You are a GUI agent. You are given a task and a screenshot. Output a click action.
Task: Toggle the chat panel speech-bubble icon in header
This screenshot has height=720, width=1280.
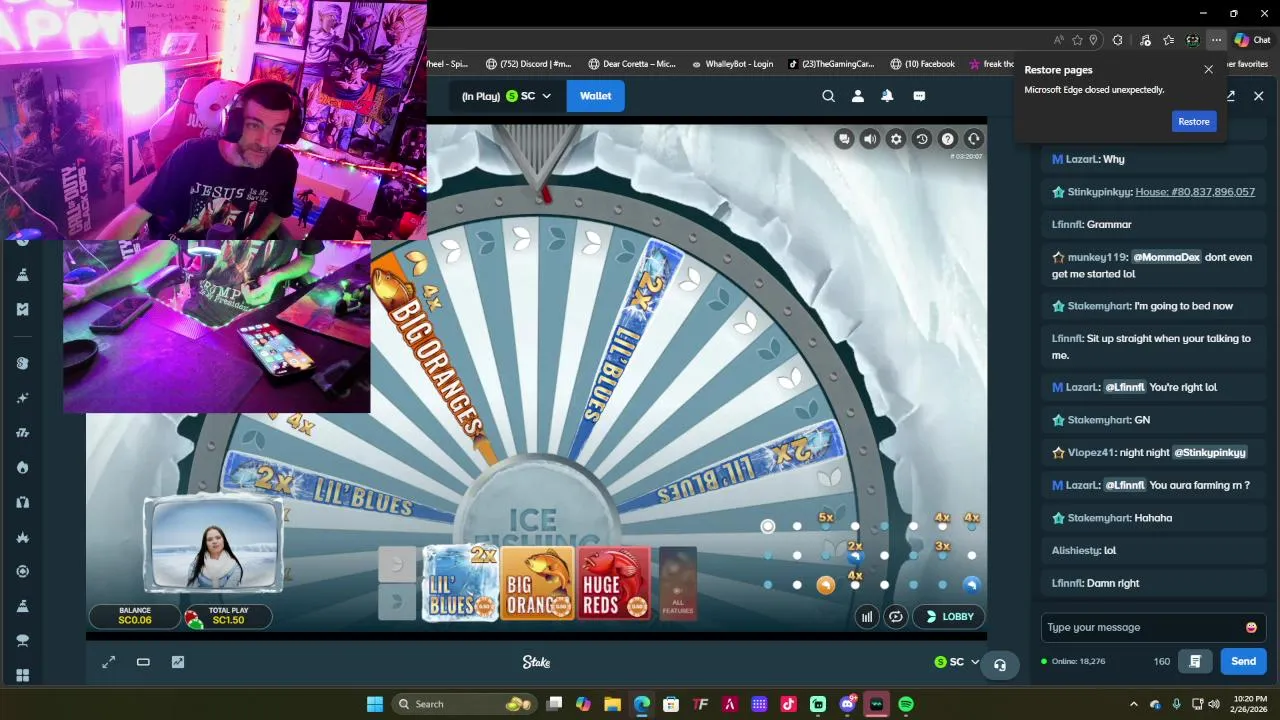coord(919,96)
